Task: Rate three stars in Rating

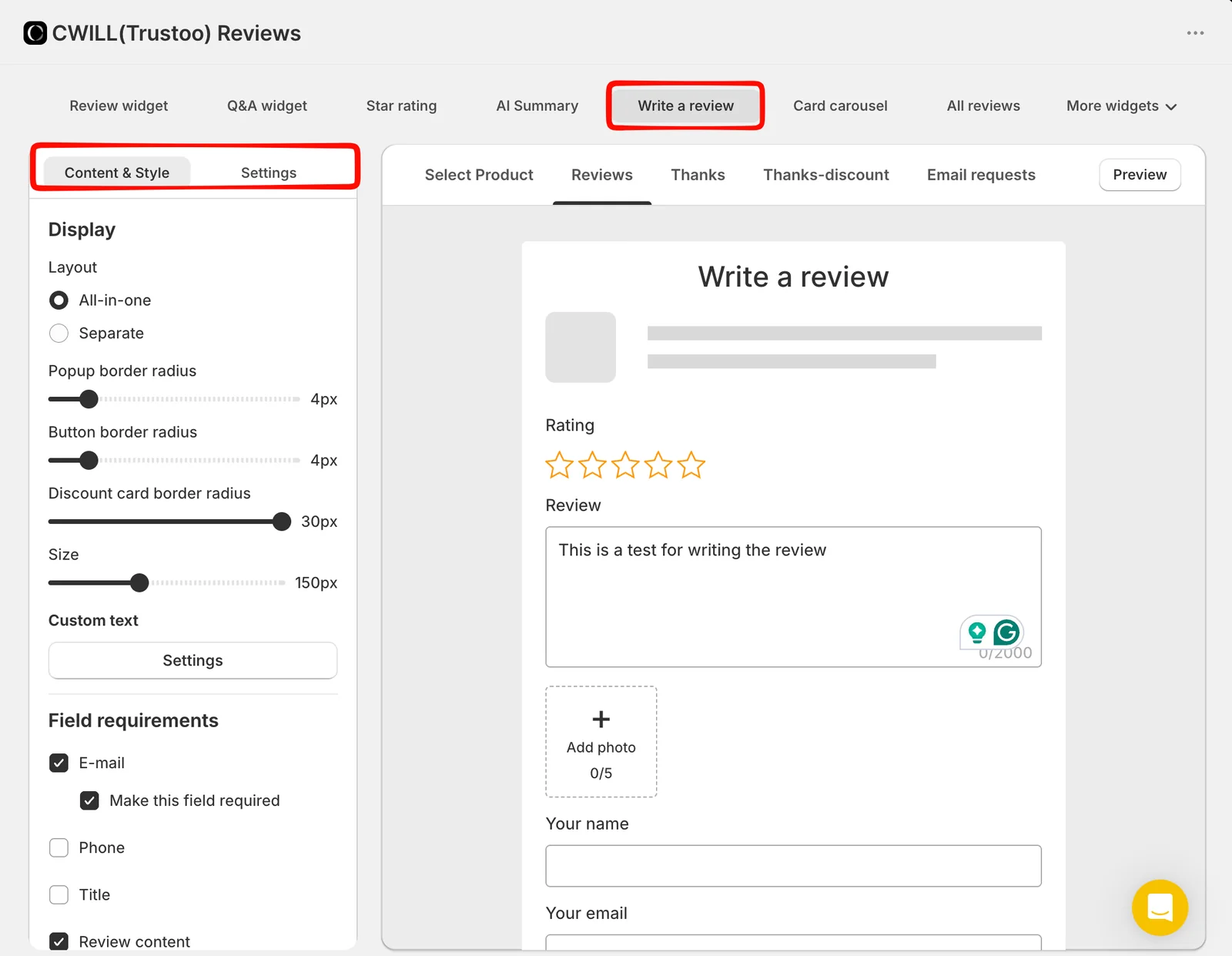Action: (x=625, y=465)
